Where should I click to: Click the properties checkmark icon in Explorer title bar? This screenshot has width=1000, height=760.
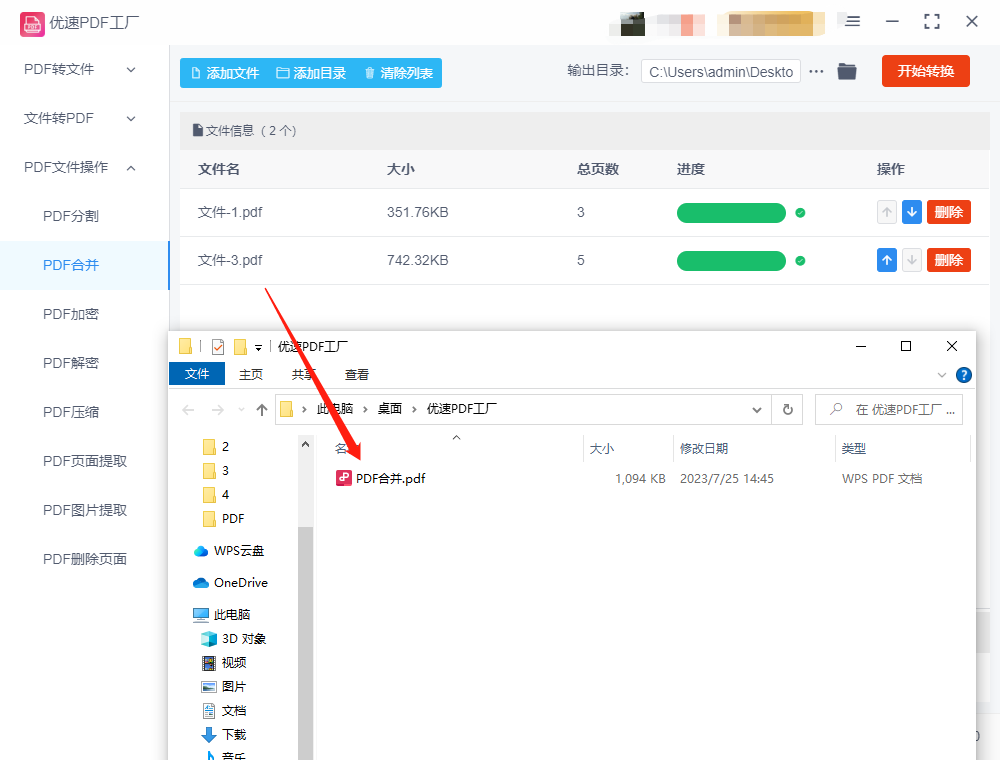click(217, 347)
